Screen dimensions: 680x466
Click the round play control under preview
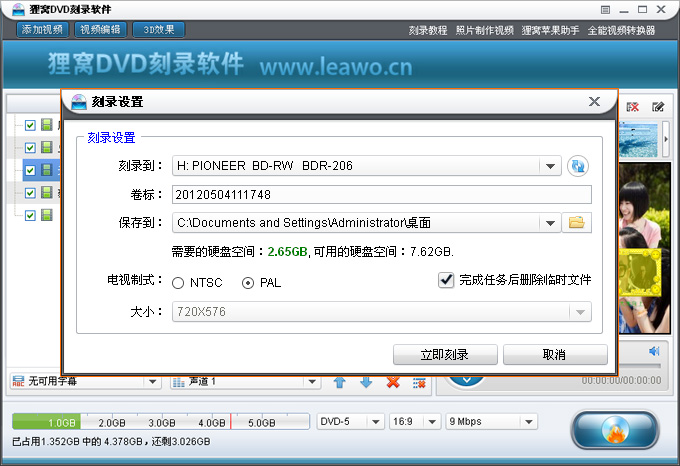(467, 380)
